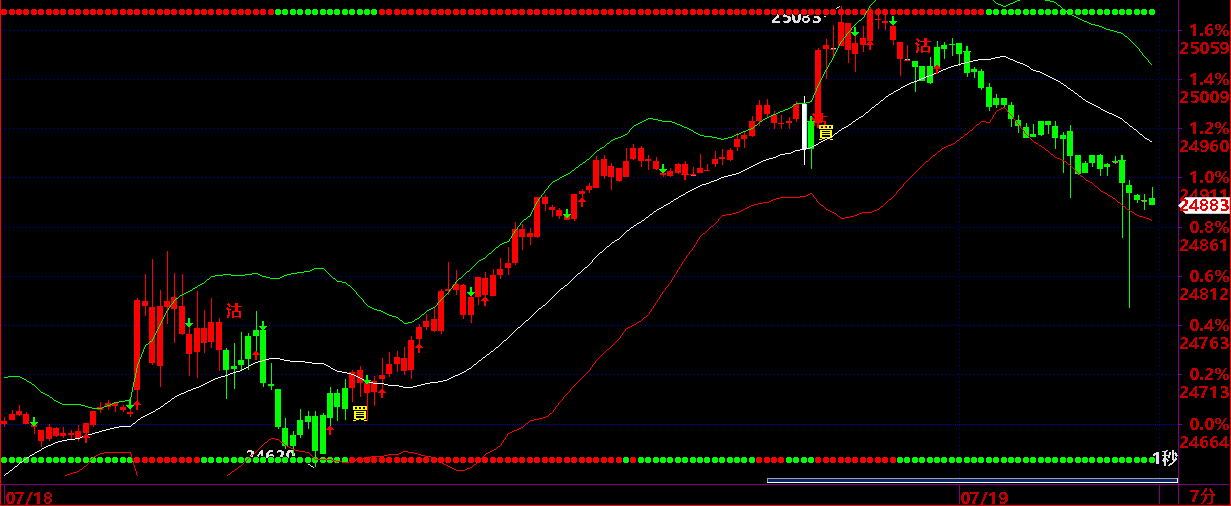Click the 1秒 refresh label

(x=1166, y=458)
